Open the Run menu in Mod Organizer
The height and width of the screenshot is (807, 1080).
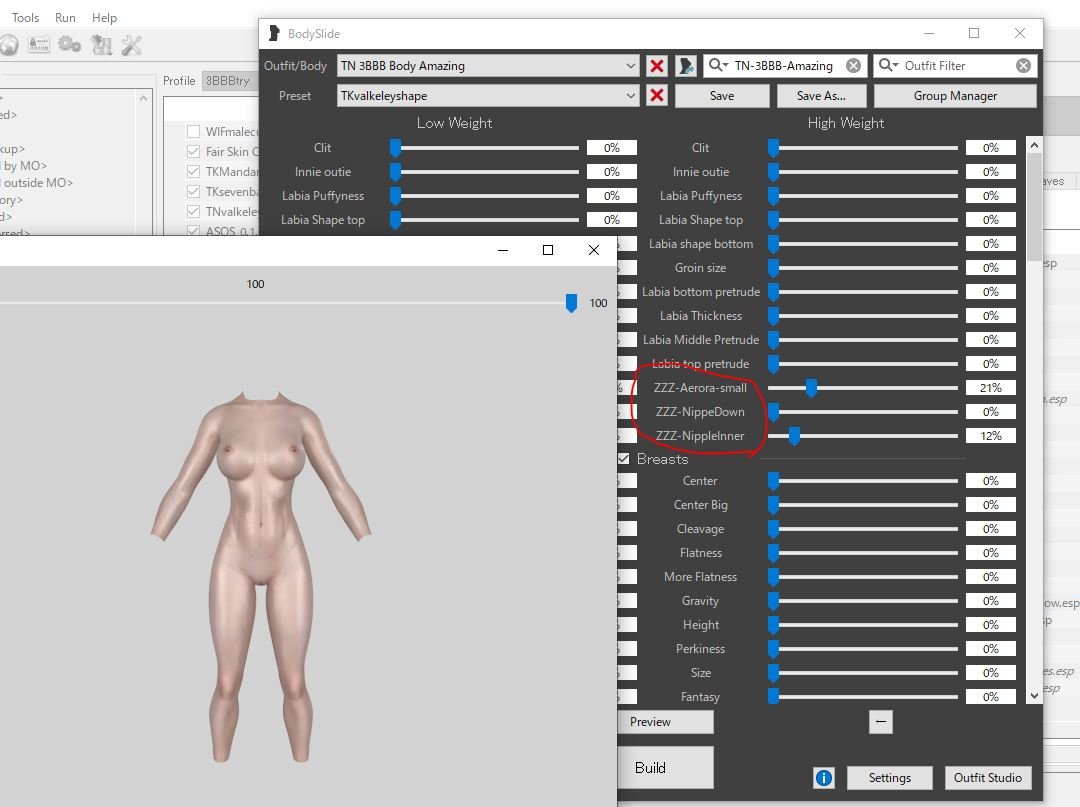point(65,17)
